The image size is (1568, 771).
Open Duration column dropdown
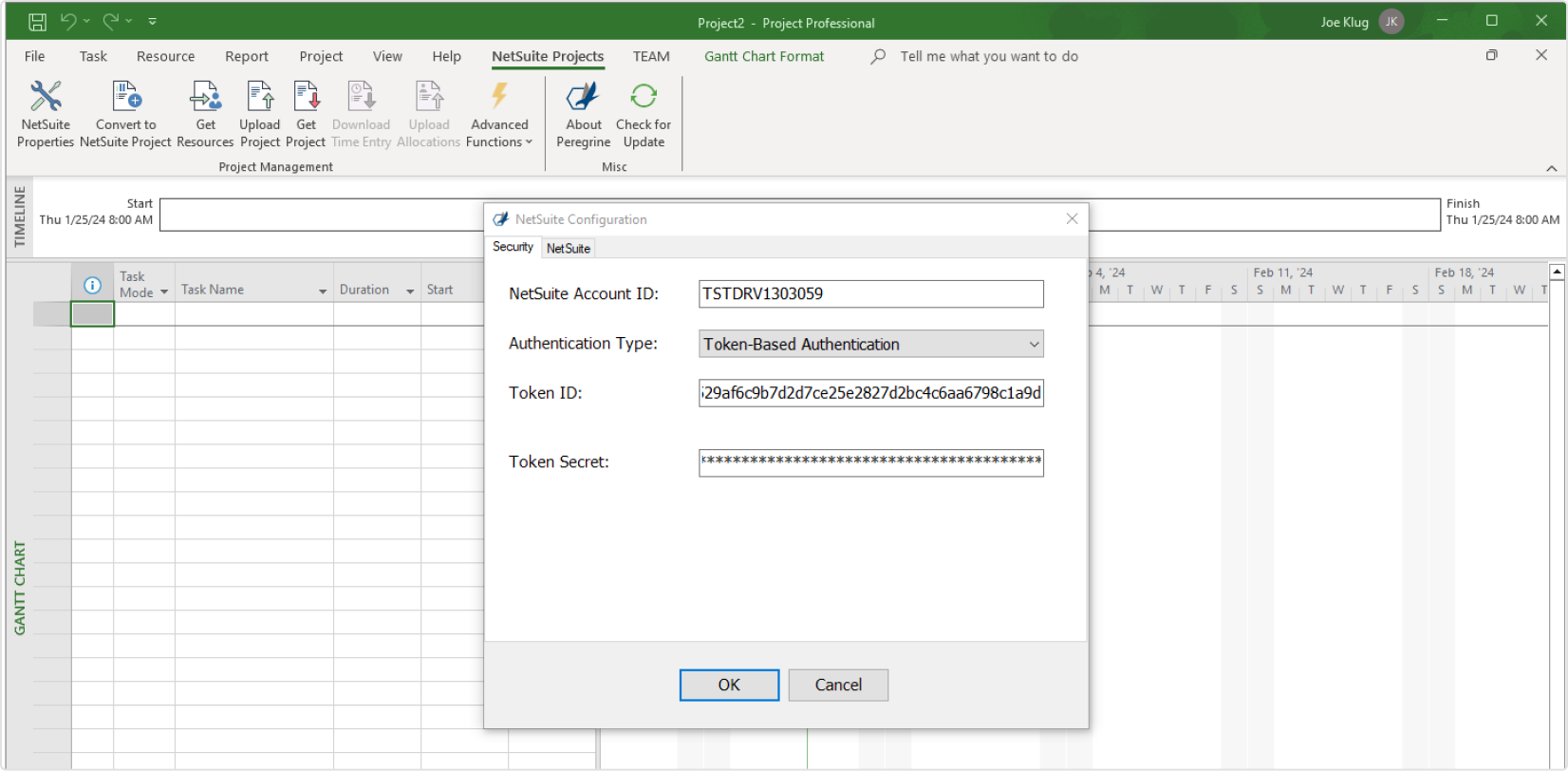pyautogui.click(x=410, y=291)
